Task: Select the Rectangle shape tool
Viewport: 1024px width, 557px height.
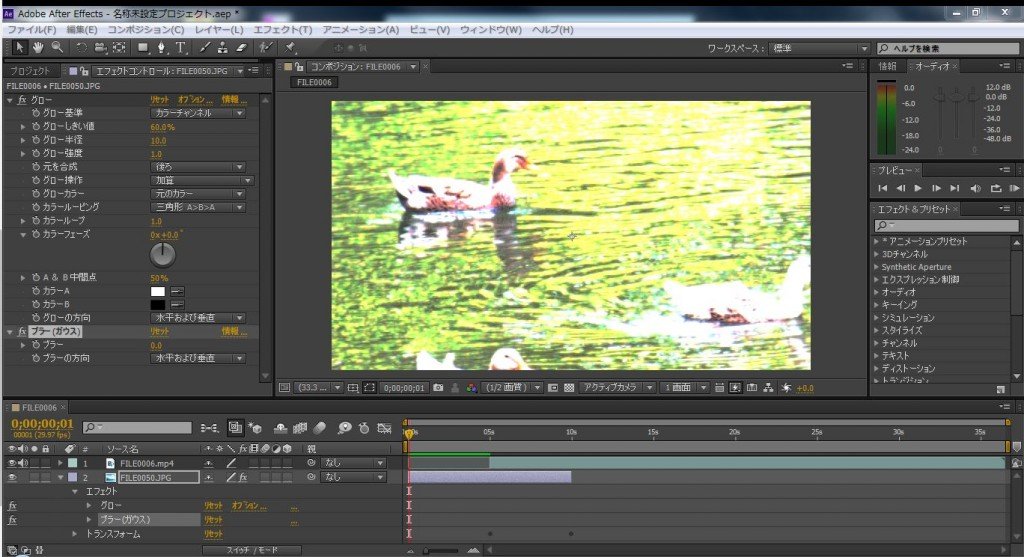Action: click(142, 48)
